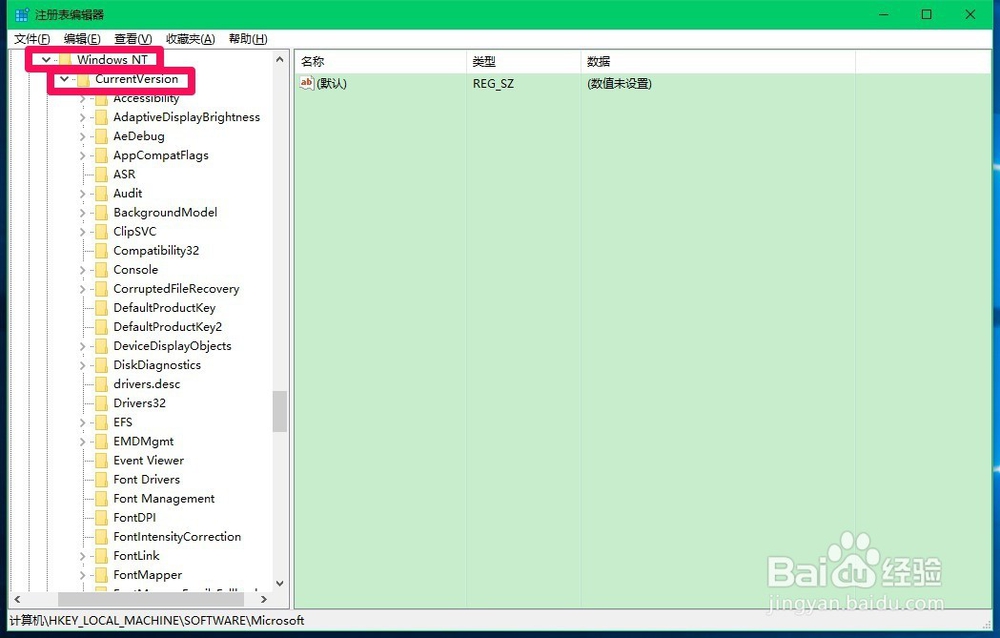Viewport: 1000px width, 638px height.
Task: Click the (默认) string value icon
Action: pyautogui.click(x=307, y=83)
